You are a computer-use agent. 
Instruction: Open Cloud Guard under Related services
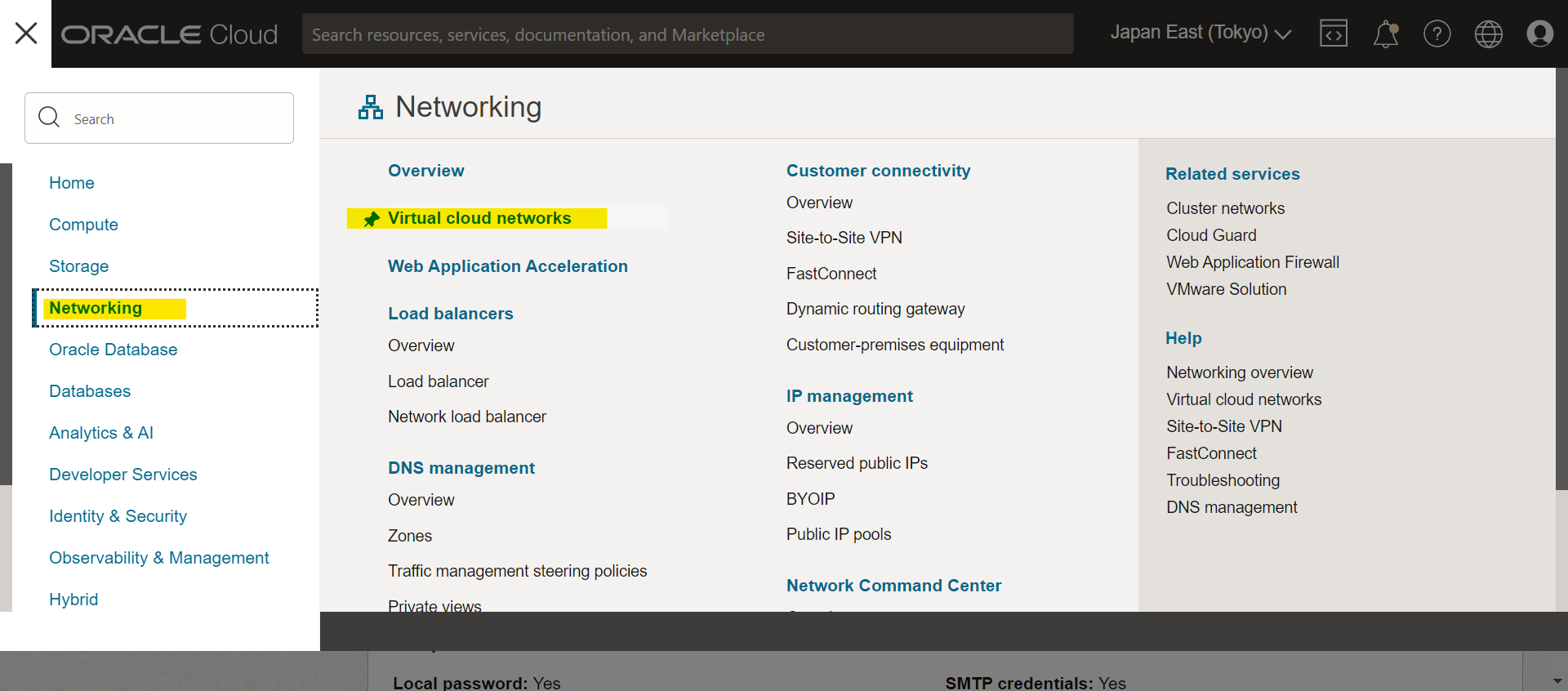click(1211, 235)
